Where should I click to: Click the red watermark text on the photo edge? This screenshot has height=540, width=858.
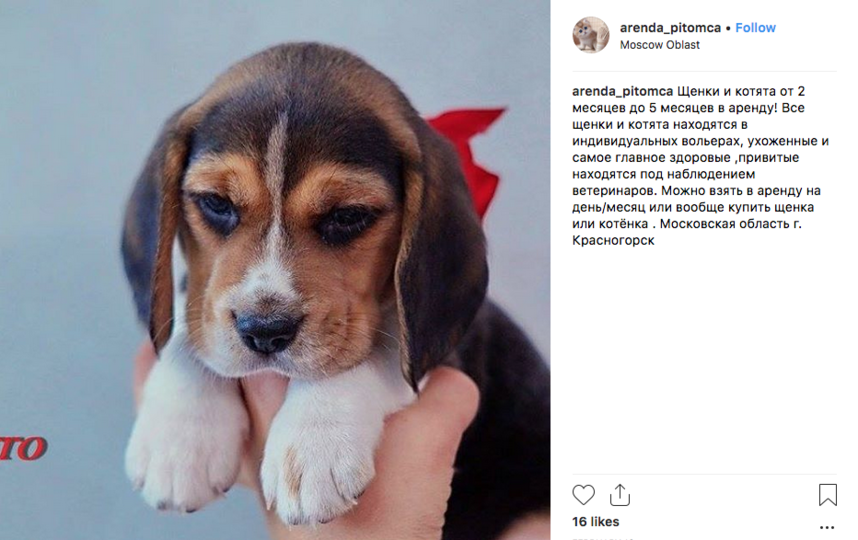(x=23, y=448)
